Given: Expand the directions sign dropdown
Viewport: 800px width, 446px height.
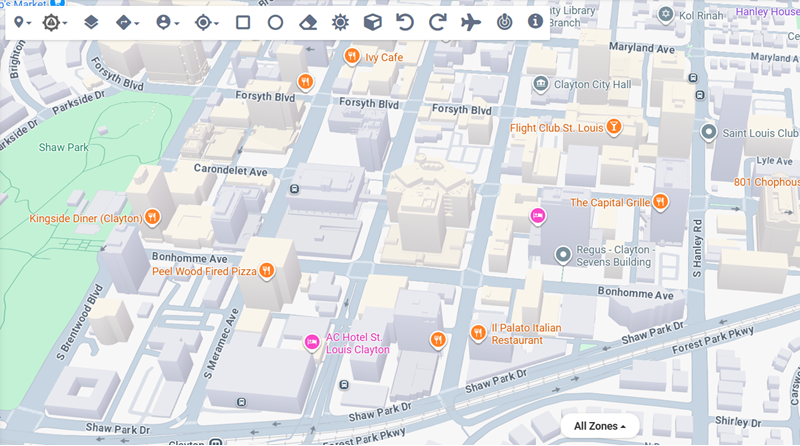Looking at the screenshot, I should tap(127, 22).
